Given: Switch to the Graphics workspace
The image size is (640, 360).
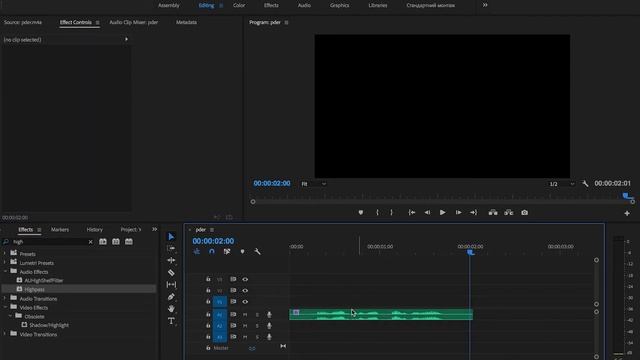Looking at the screenshot, I should (x=339, y=5).
